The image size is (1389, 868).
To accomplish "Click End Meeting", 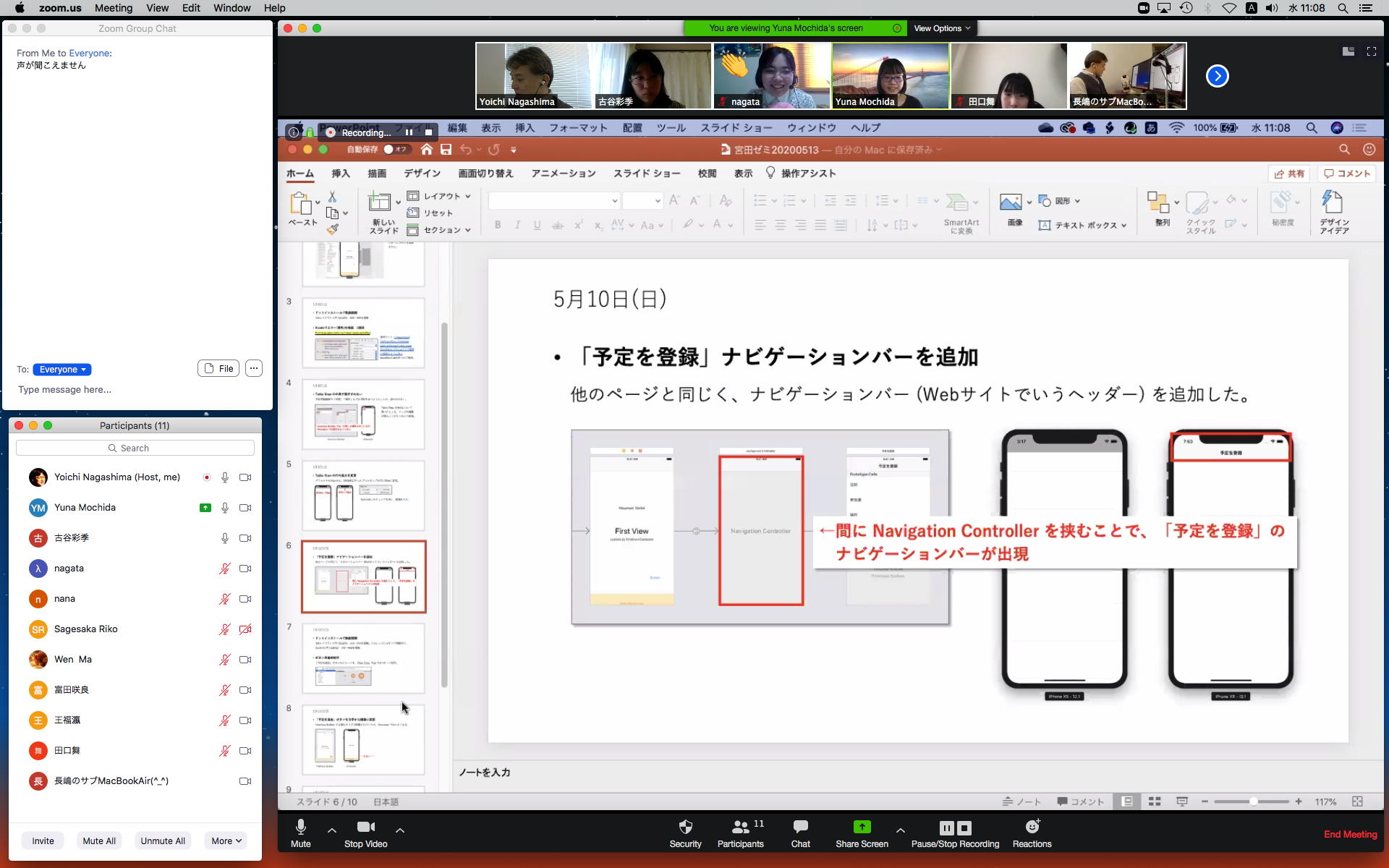I will tap(1350, 834).
